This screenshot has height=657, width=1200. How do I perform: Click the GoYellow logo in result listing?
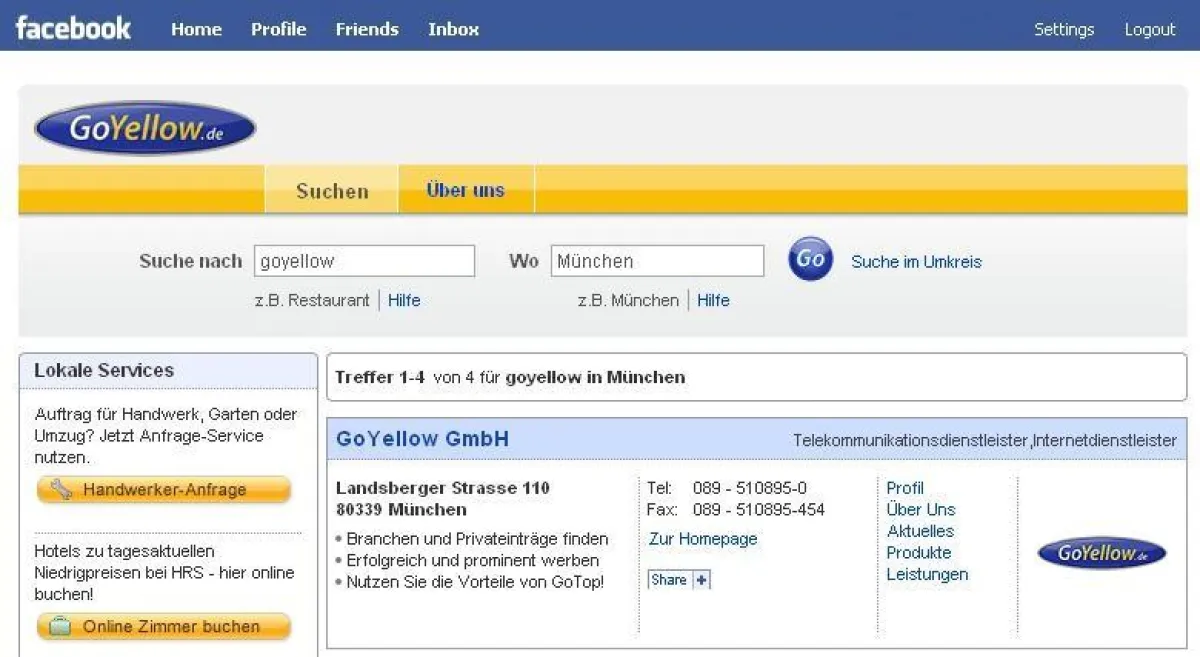tap(1101, 553)
